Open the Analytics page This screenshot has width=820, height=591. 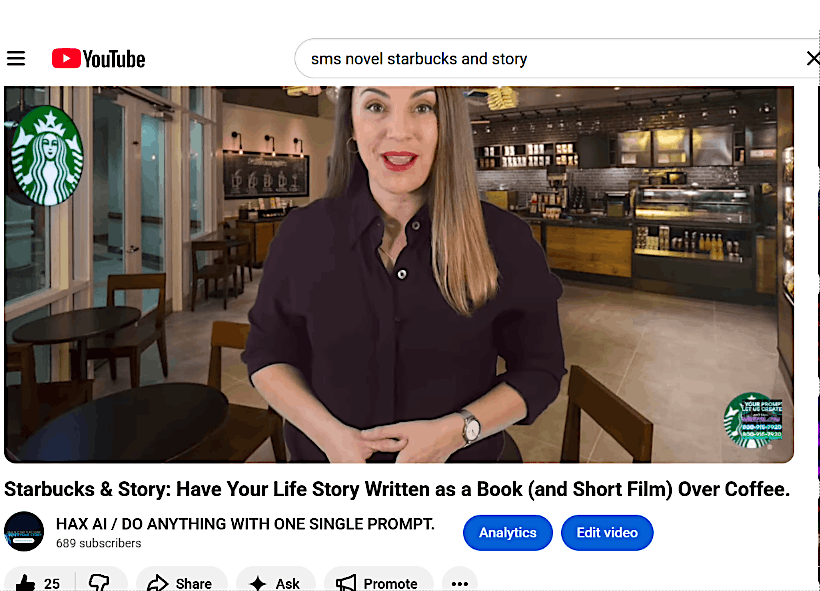[x=507, y=533]
